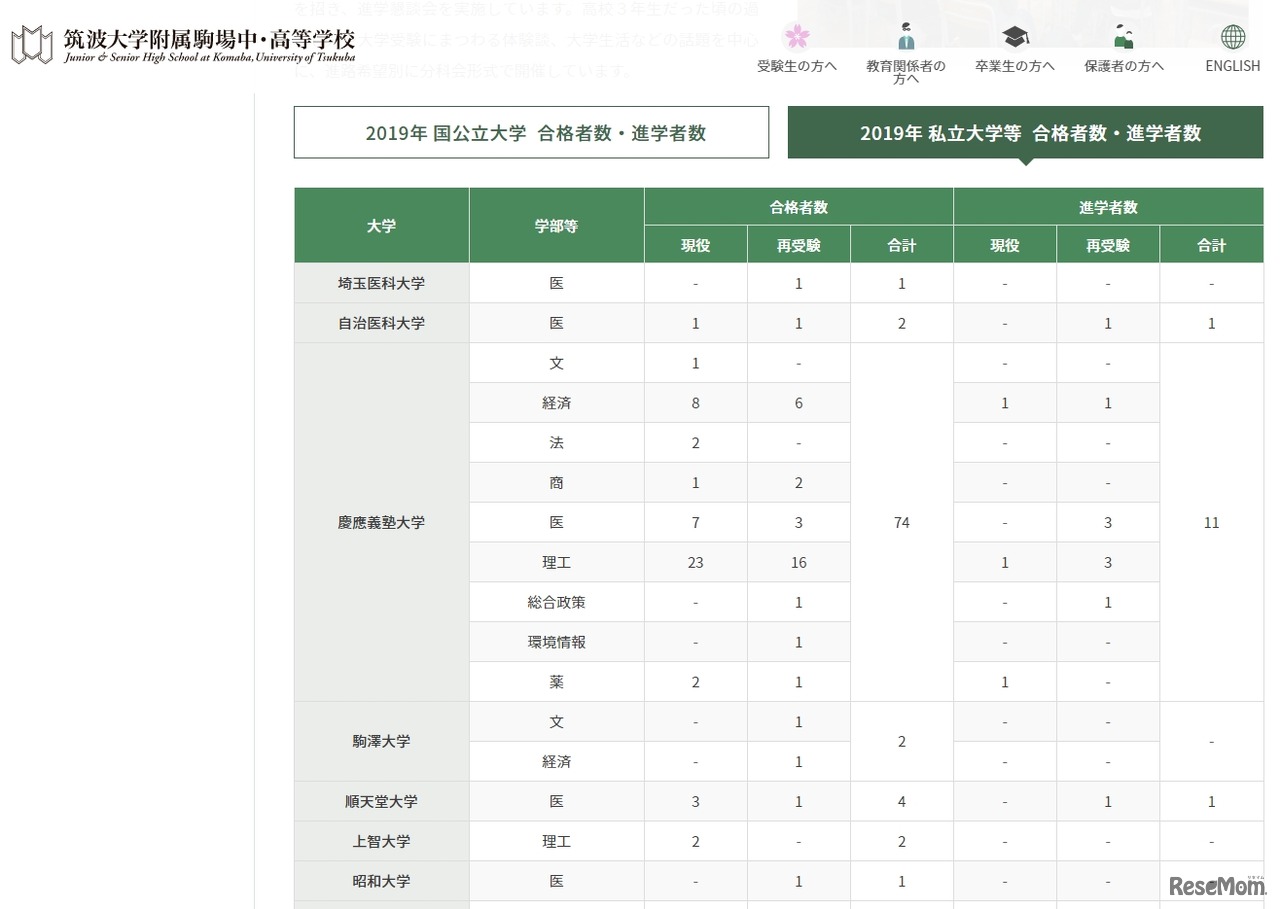Open the ENGLISH page link
The image size is (1280, 909).
tap(1231, 66)
